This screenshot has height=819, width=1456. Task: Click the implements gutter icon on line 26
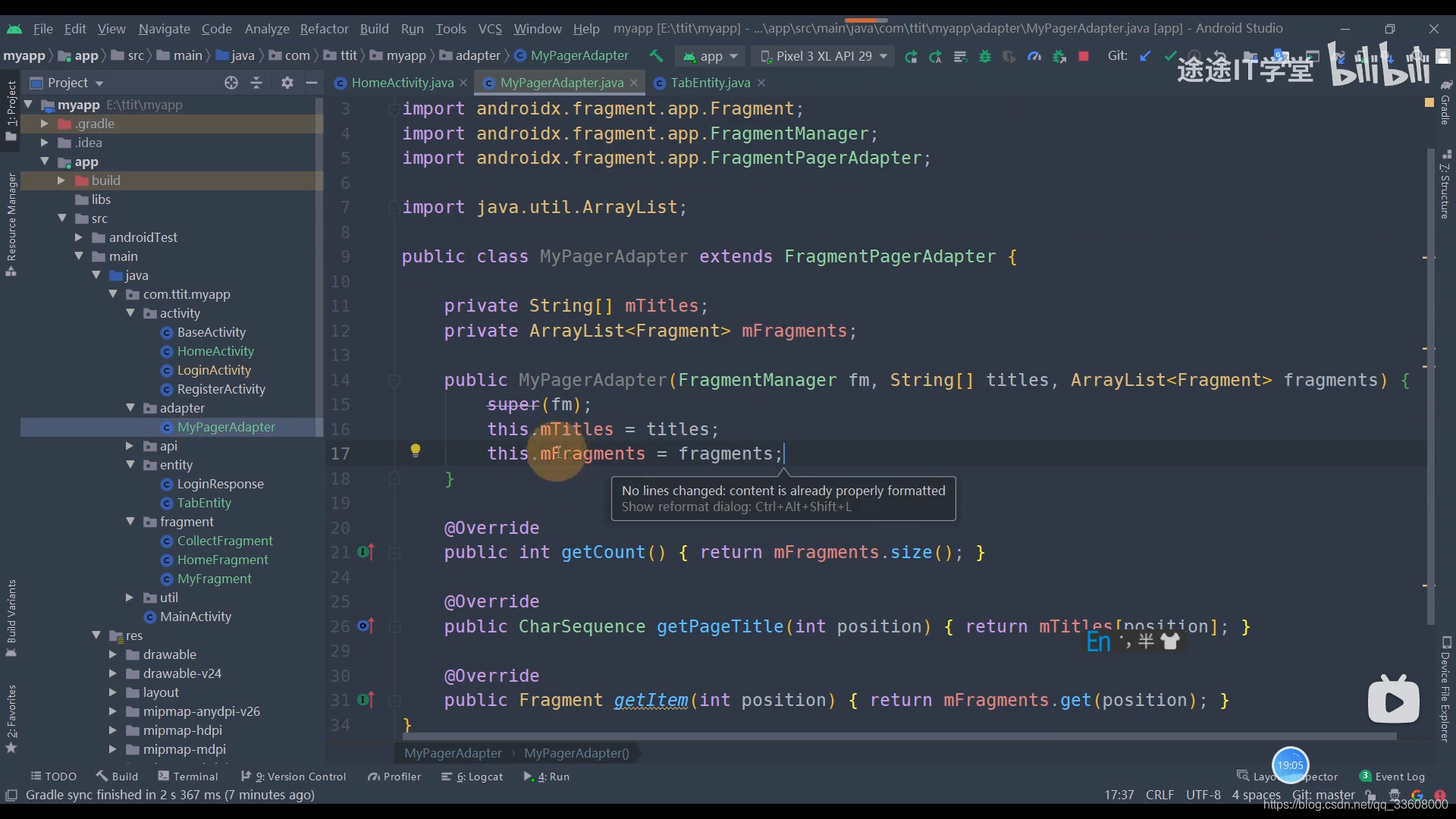point(366,626)
